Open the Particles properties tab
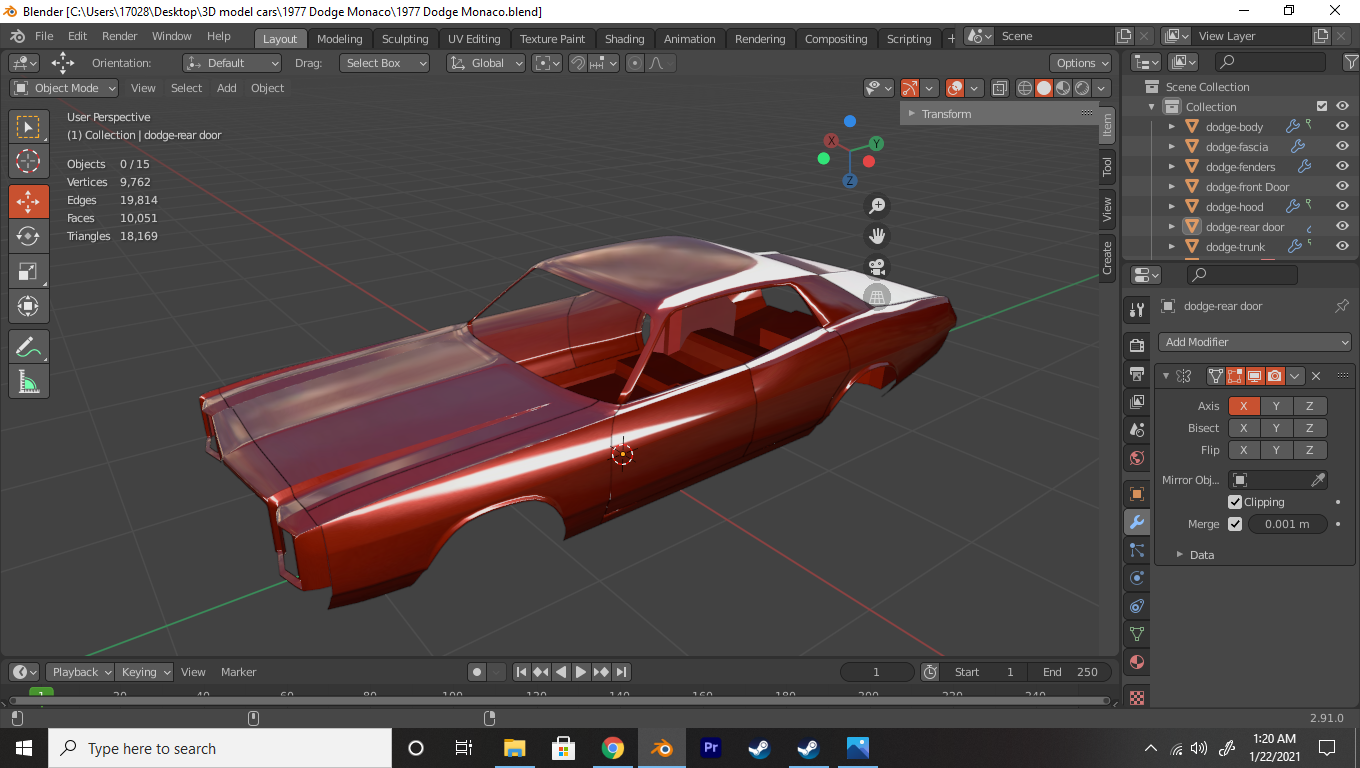 1137,550
